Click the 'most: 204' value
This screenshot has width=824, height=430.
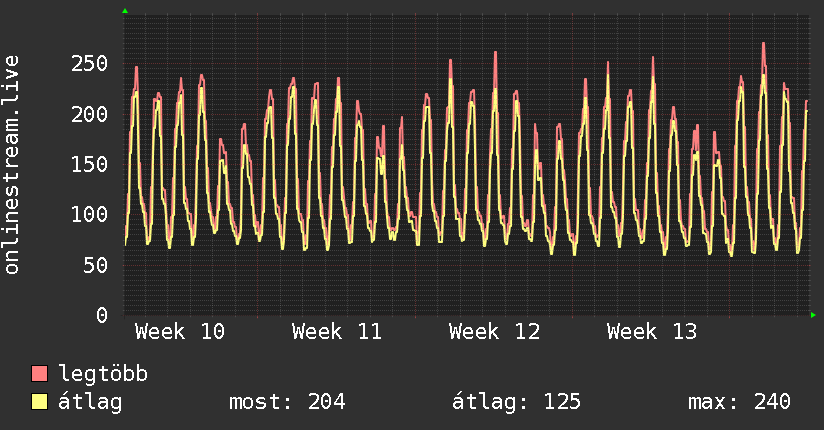(x=287, y=402)
